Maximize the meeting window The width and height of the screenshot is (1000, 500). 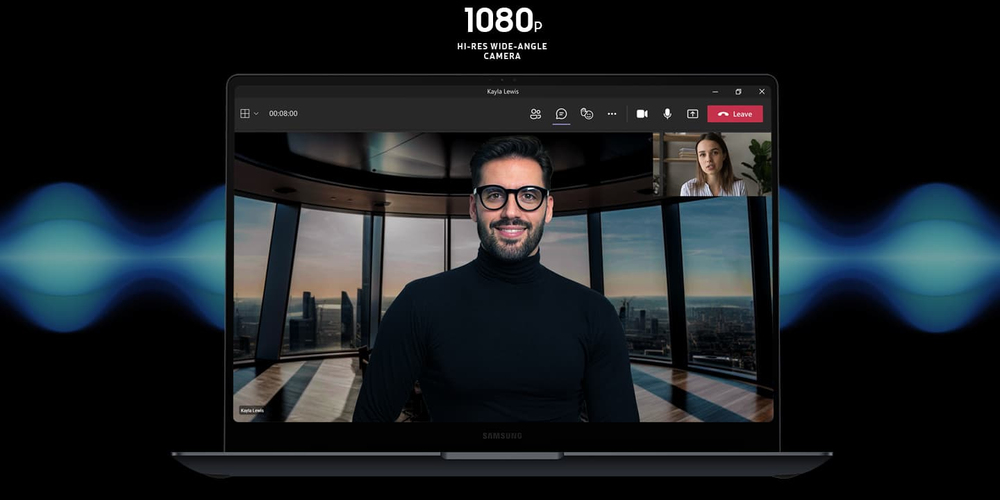click(x=738, y=92)
